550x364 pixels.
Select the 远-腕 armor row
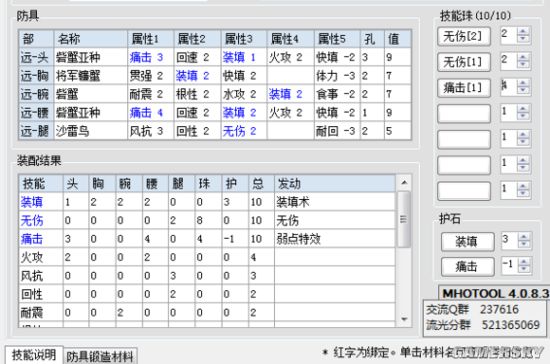(215, 94)
